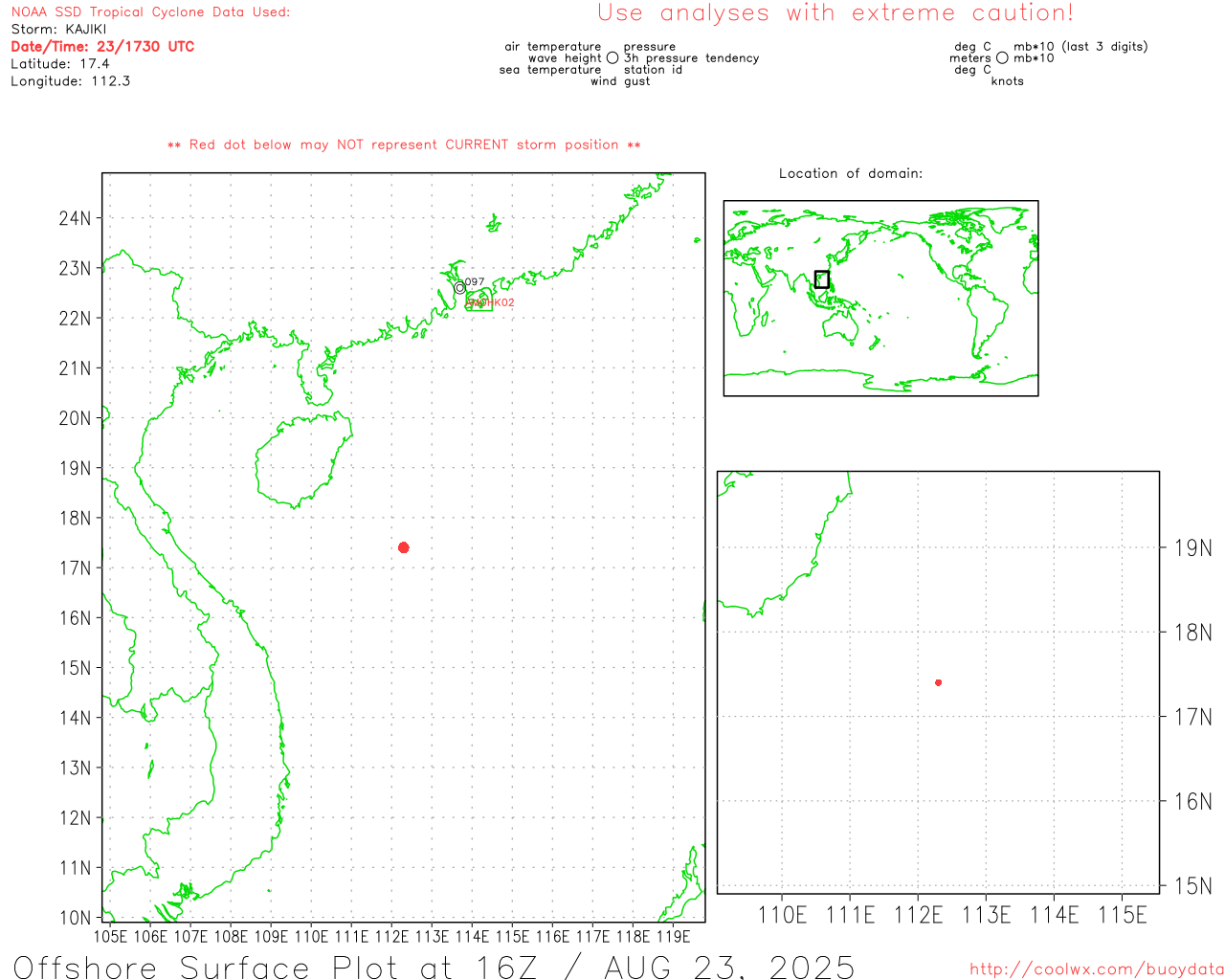This screenshot has width=1225, height=980.
Task: Click the 20N latitude label
Action: point(75,418)
